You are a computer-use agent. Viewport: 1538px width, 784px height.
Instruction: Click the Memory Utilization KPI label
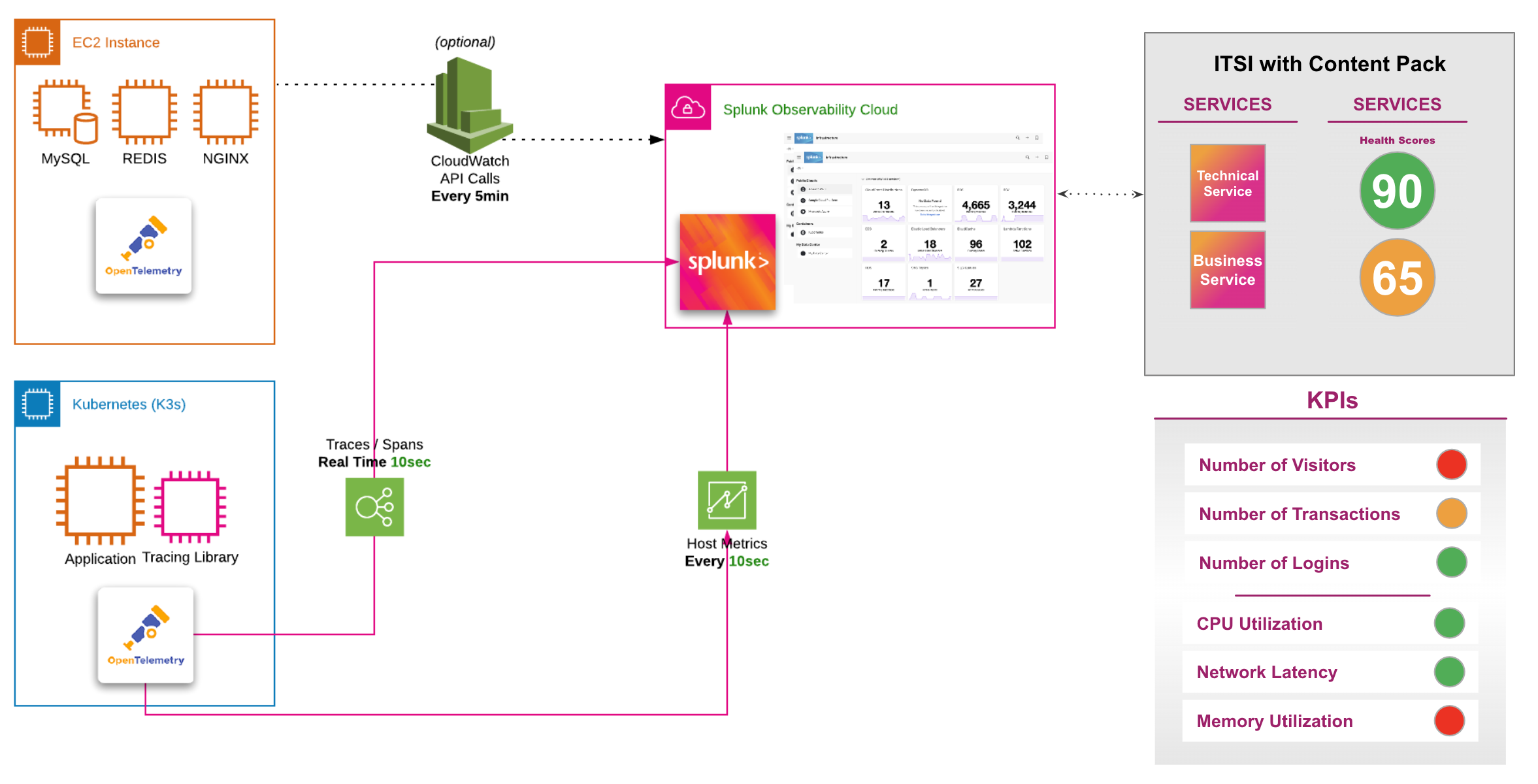1274,721
